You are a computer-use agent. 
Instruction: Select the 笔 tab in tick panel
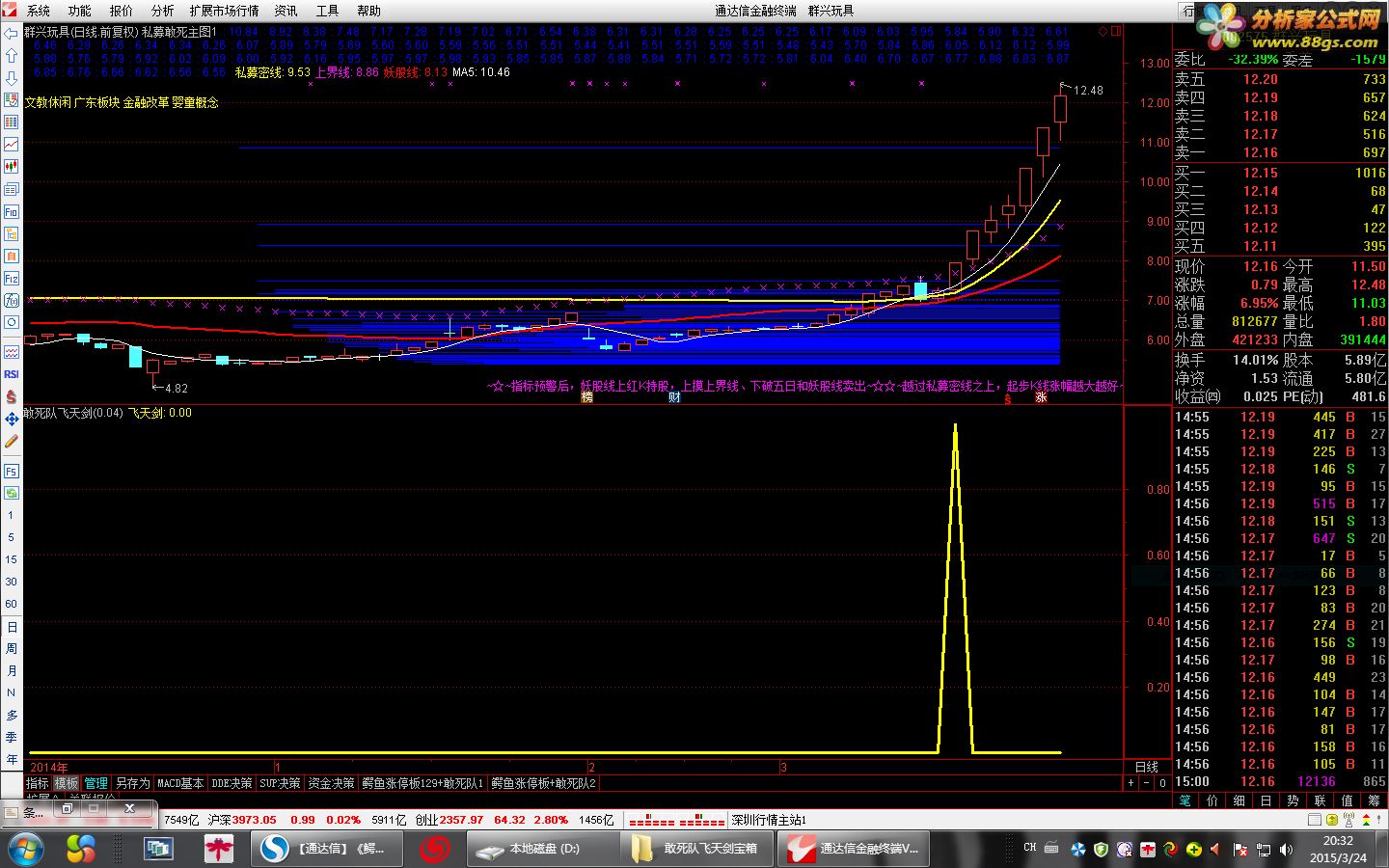(1185, 800)
